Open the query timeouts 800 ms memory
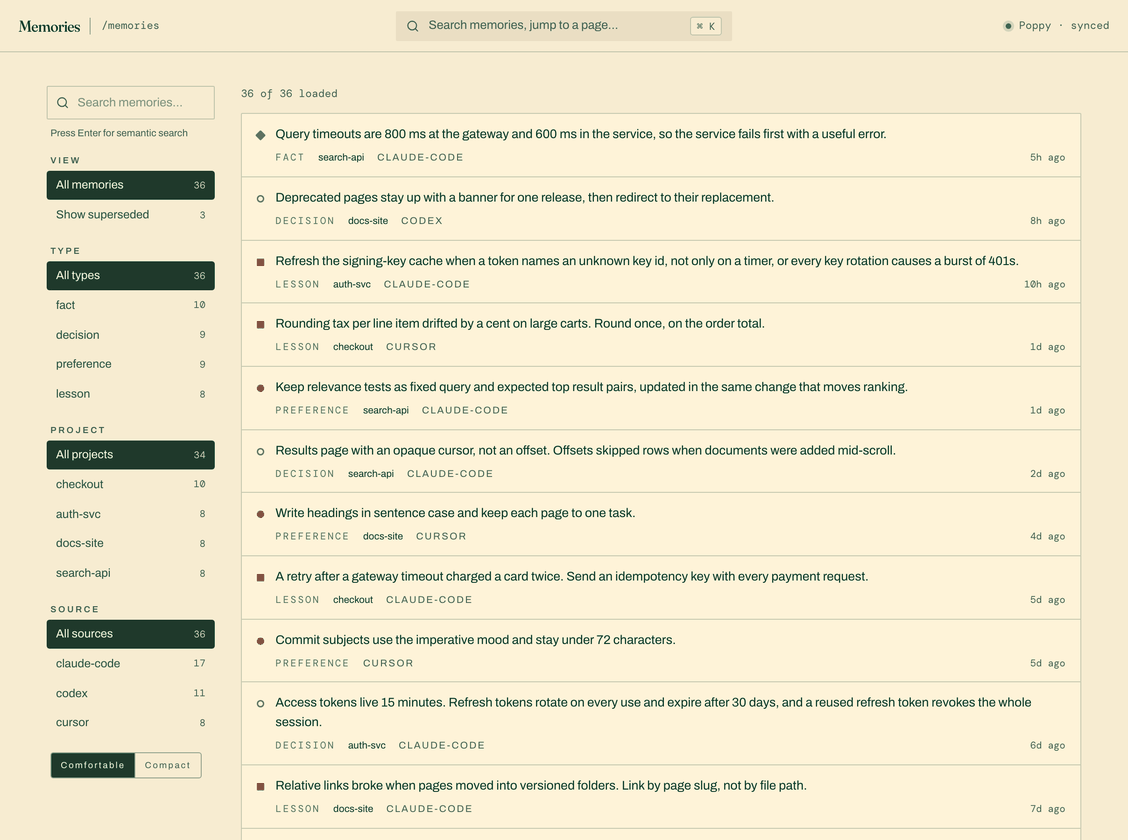This screenshot has height=840, width=1128. (x=660, y=145)
